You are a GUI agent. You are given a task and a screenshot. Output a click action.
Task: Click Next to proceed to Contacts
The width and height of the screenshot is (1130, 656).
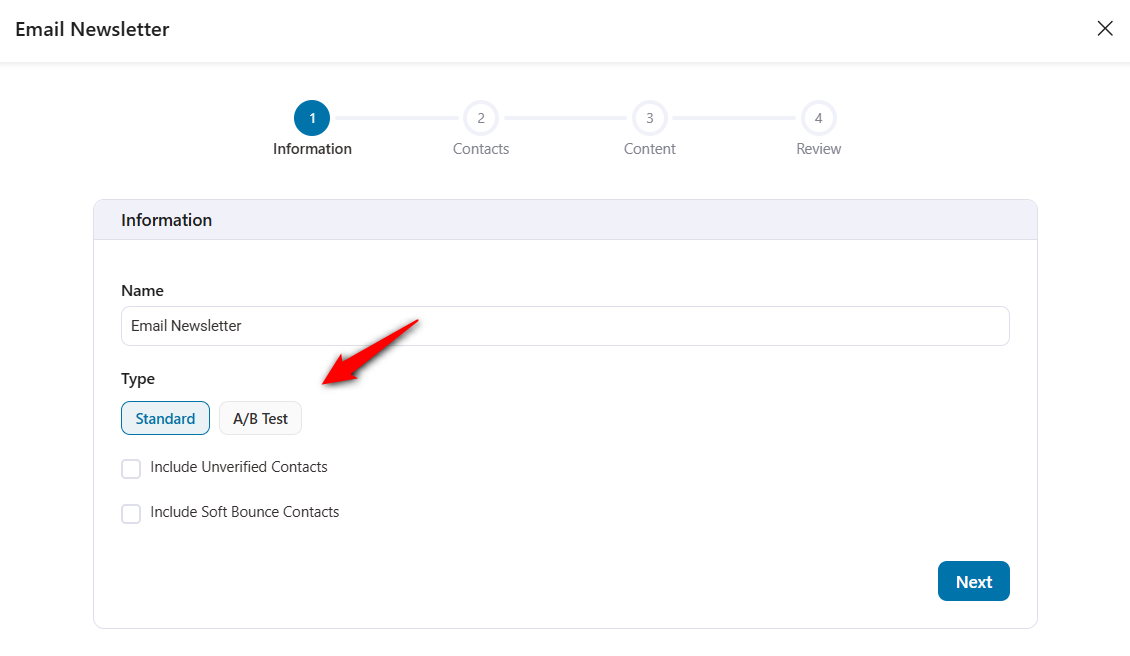pyautogui.click(x=973, y=580)
